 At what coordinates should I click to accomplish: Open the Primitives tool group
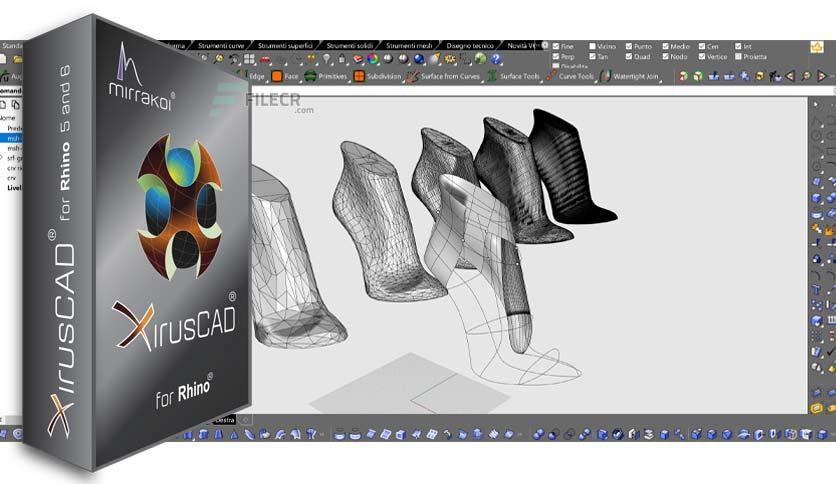click(325, 76)
